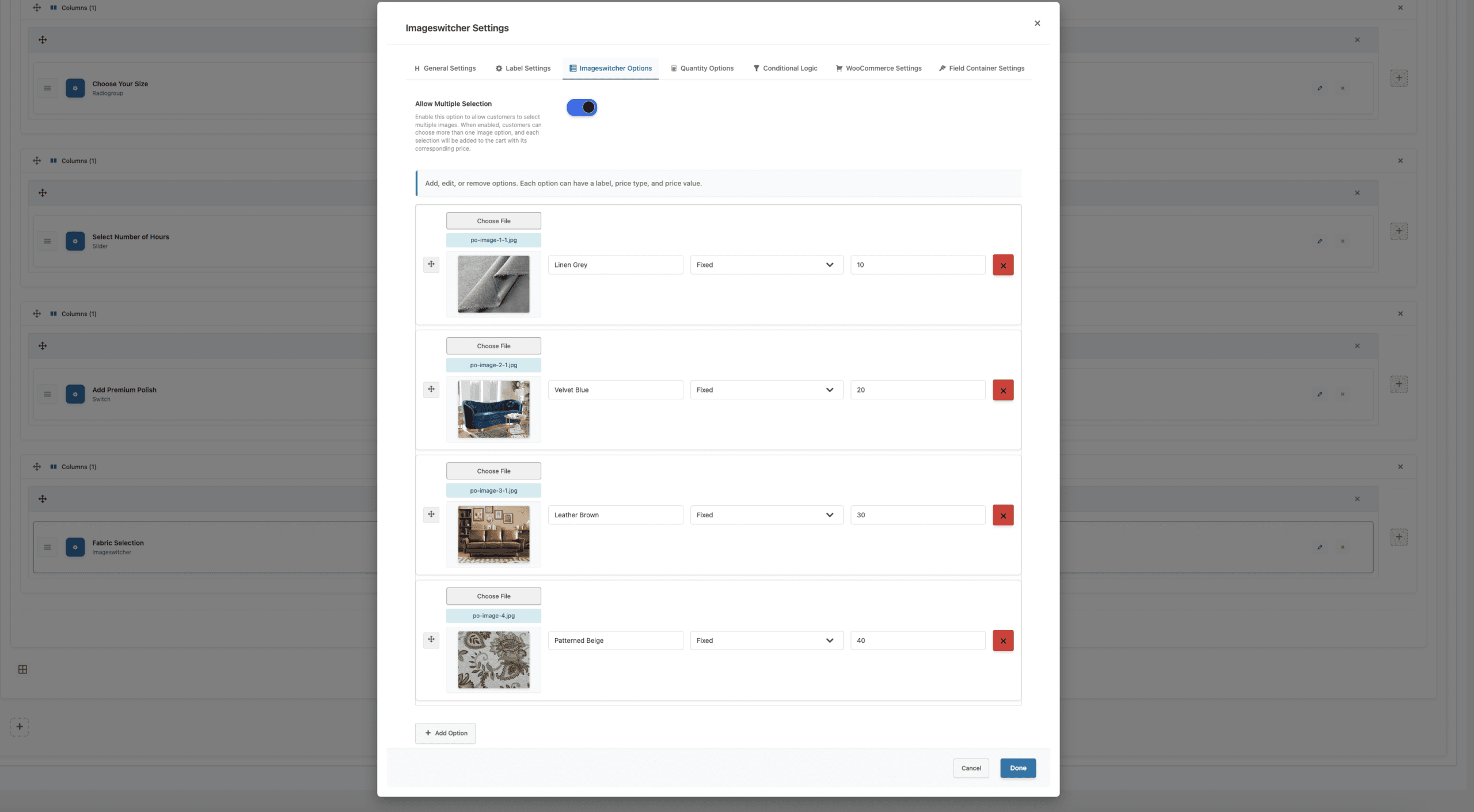Delete the Patterned Beige option
The height and width of the screenshot is (812, 1474).
click(1002, 641)
